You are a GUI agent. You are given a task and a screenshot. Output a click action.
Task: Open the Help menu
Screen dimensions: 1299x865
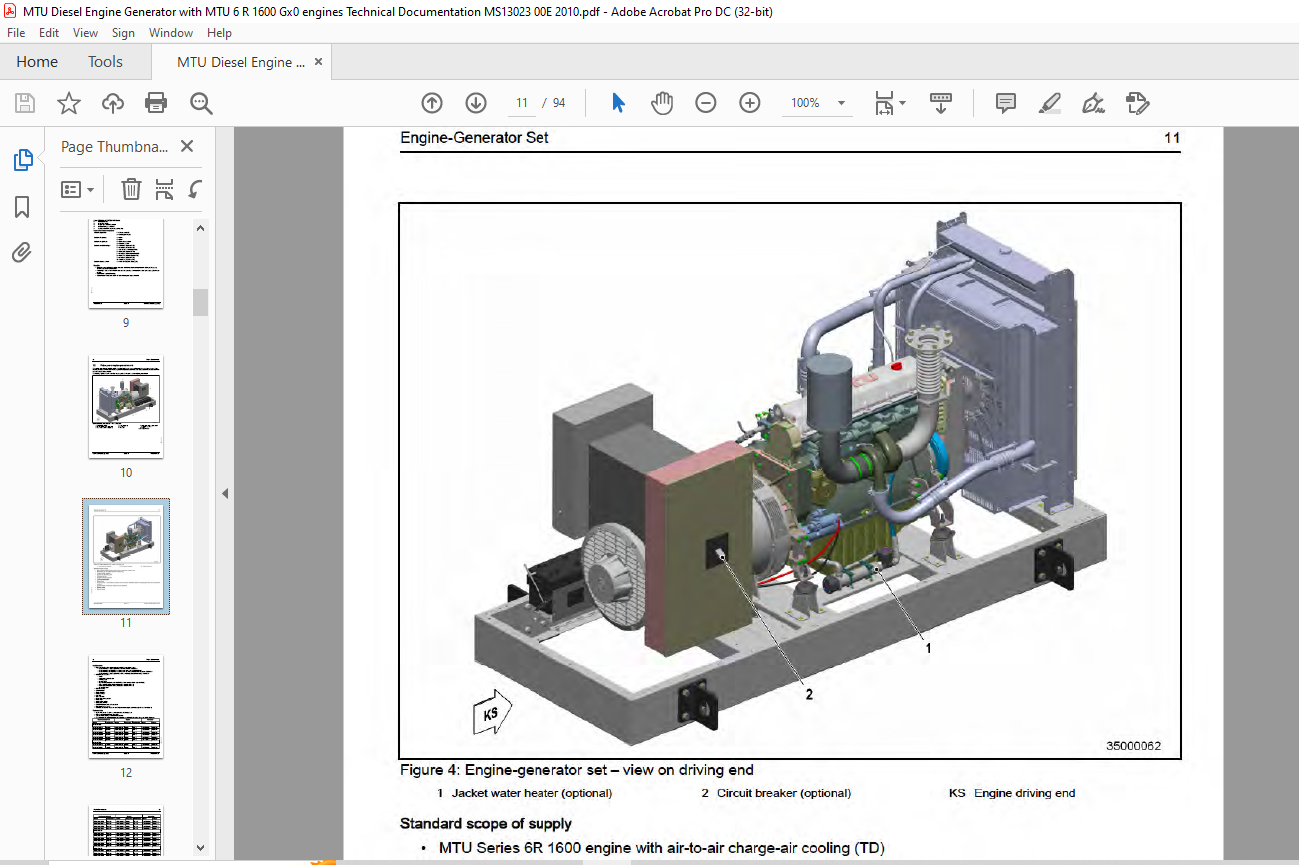[x=219, y=33]
